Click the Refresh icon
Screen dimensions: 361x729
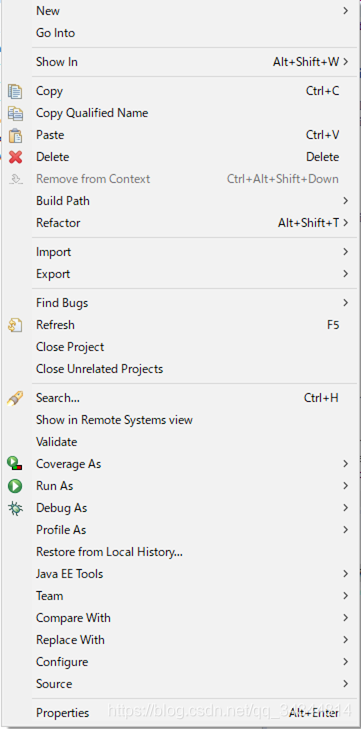click(15, 325)
